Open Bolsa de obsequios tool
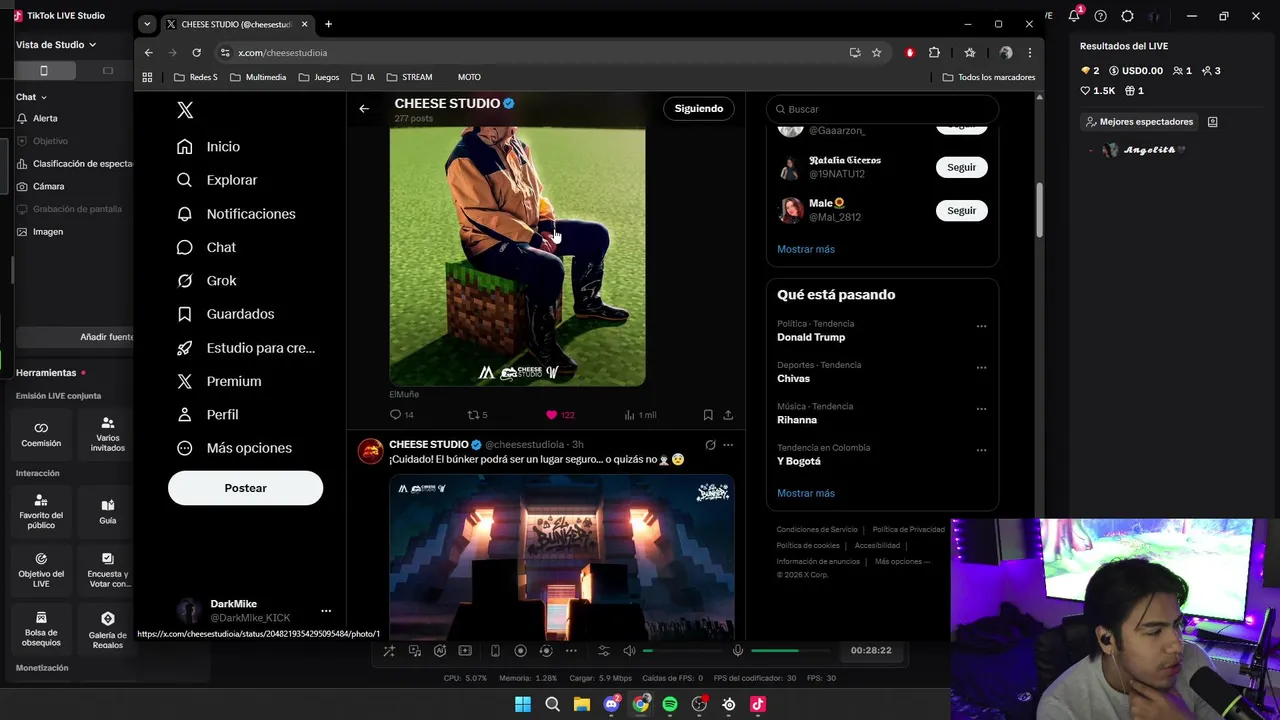1280x720 pixels. click(x=41, y=628)
